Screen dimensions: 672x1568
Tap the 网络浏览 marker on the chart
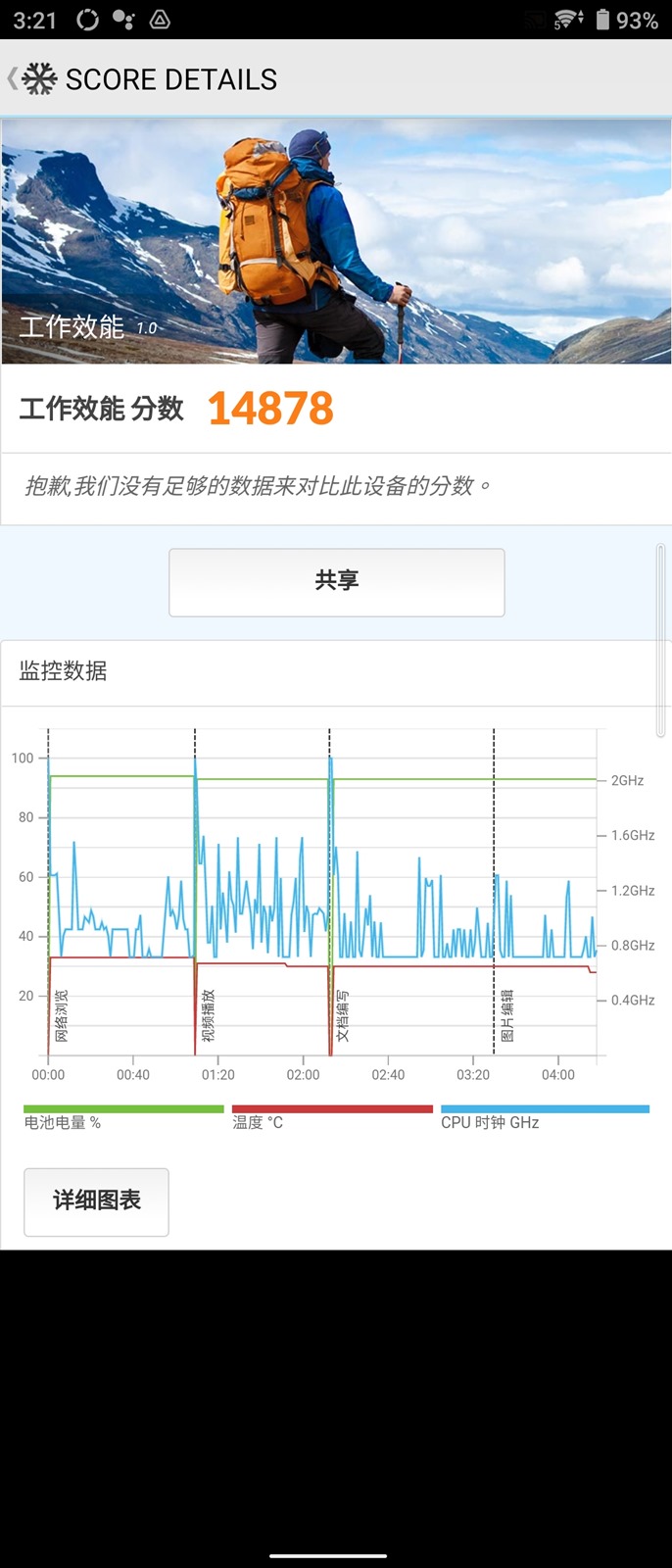61,1016
